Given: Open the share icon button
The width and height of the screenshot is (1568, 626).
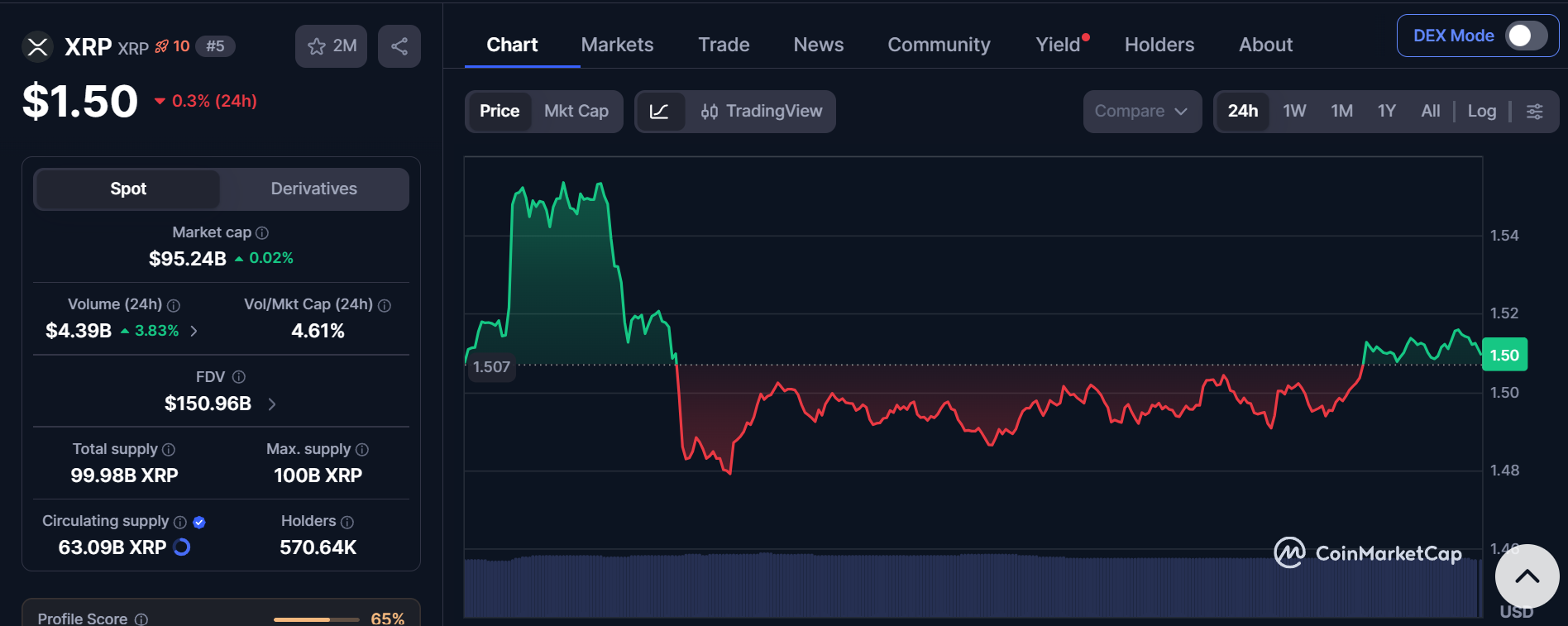Looking at the screenshot, I should tap(399, 46).
